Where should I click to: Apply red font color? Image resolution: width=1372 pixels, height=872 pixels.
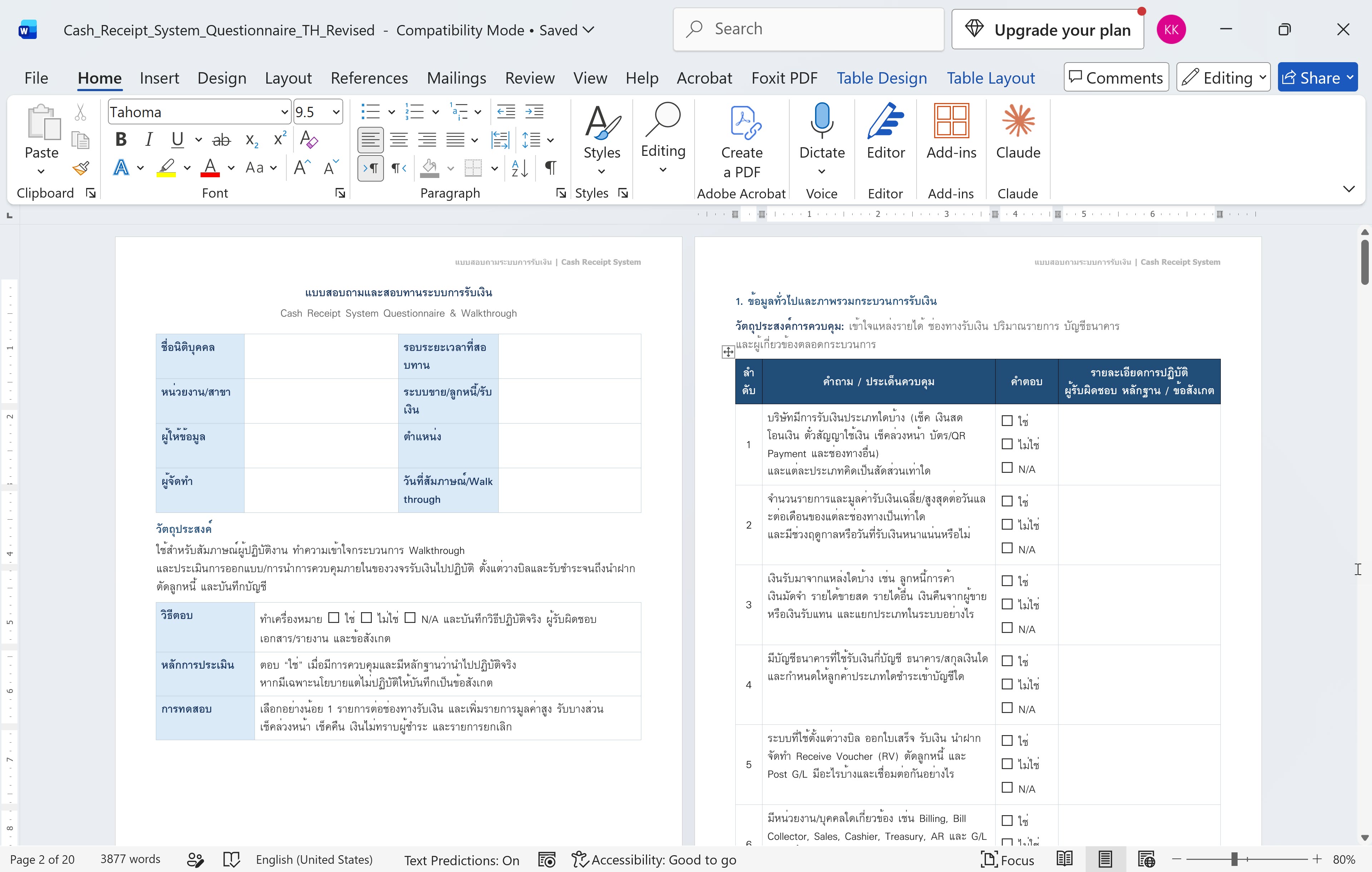pyautogui.click(x=210, y=168)
